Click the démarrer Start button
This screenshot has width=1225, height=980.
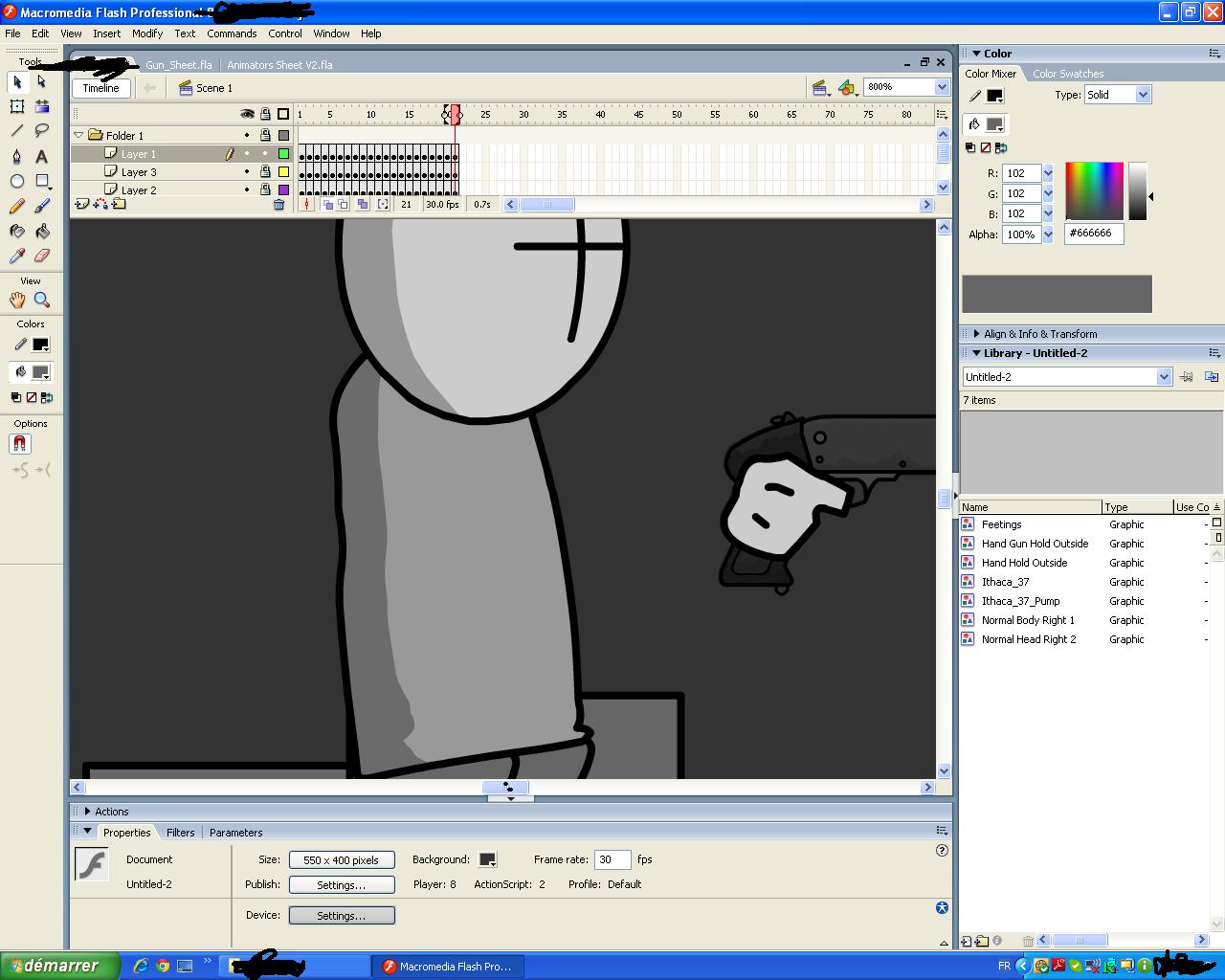point(60,966)
